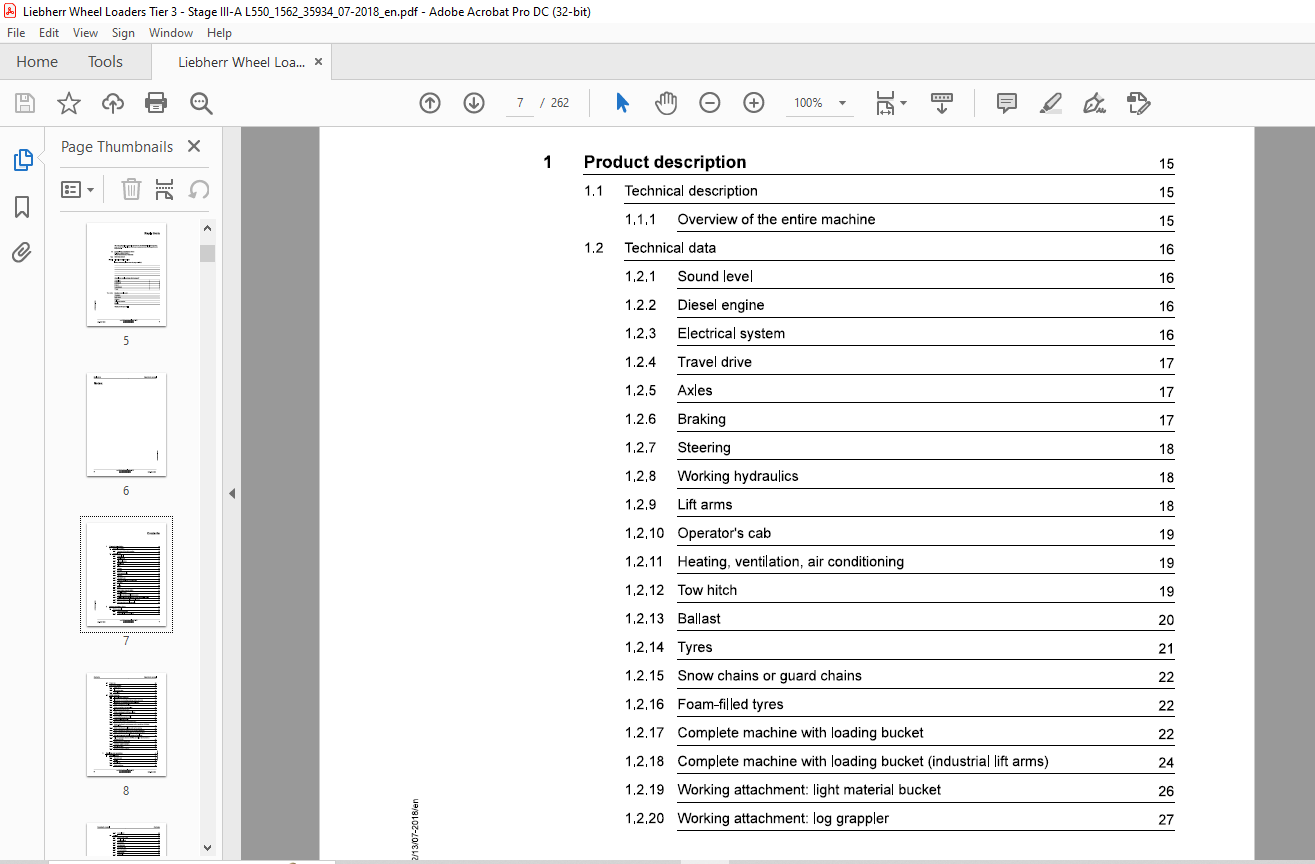1315x864 pixels.
Task: Open the Sign menu
Action: coord(123,33)
